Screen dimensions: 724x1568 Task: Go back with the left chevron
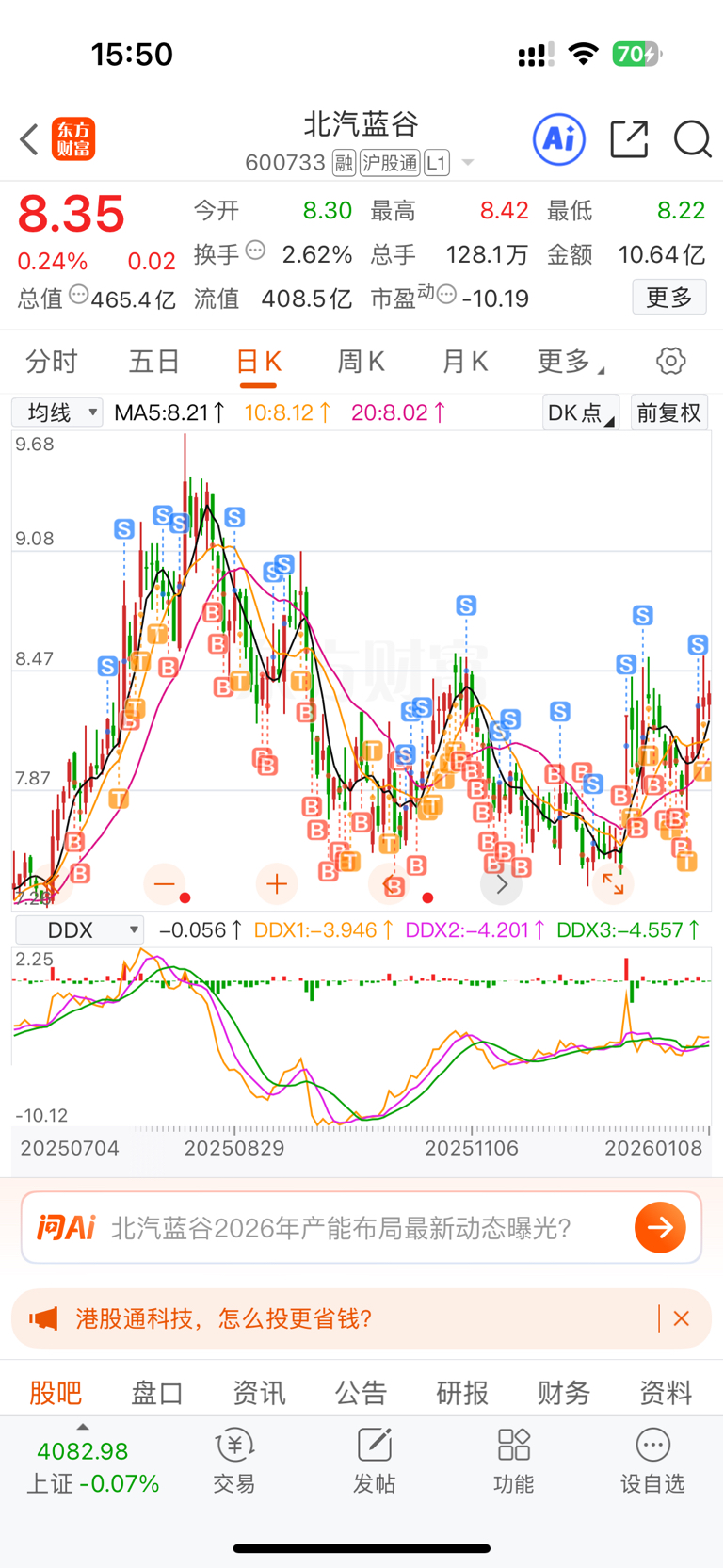coord(29,140)
